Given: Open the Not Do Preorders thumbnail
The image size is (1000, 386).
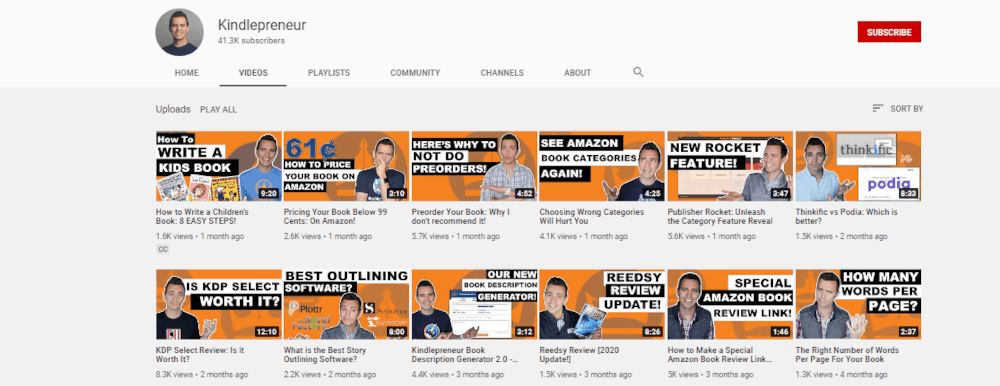Looking at the screenshot, I should click(x=474, y=166).
